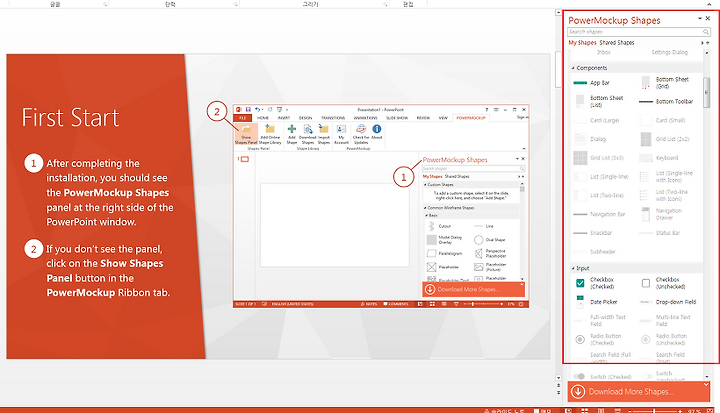Select the List (Single-line) shape

(x=601, y=177)
